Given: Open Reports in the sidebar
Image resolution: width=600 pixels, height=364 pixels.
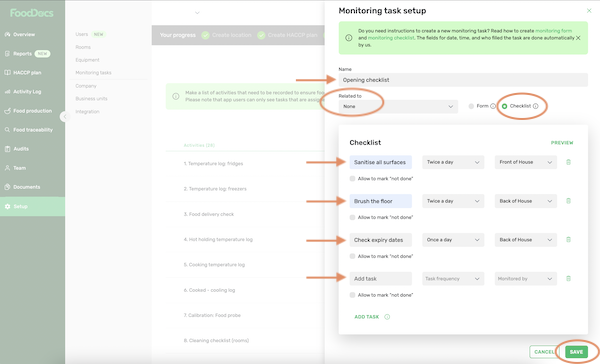Looking at the screenshot, I should pyautogui.click(x=22, y=54).
